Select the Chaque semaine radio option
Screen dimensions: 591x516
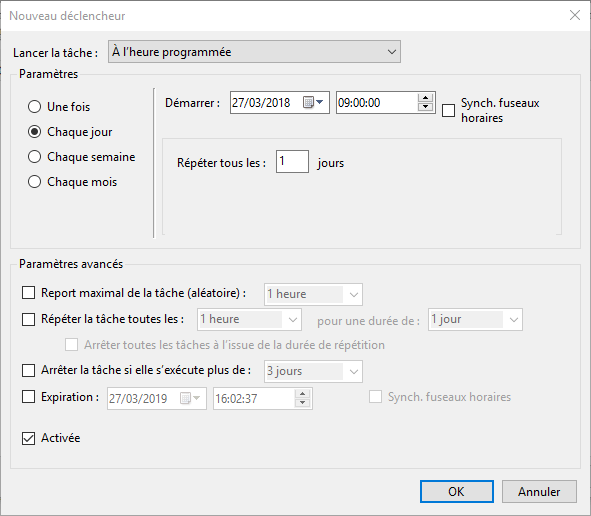tap(34, 157)
